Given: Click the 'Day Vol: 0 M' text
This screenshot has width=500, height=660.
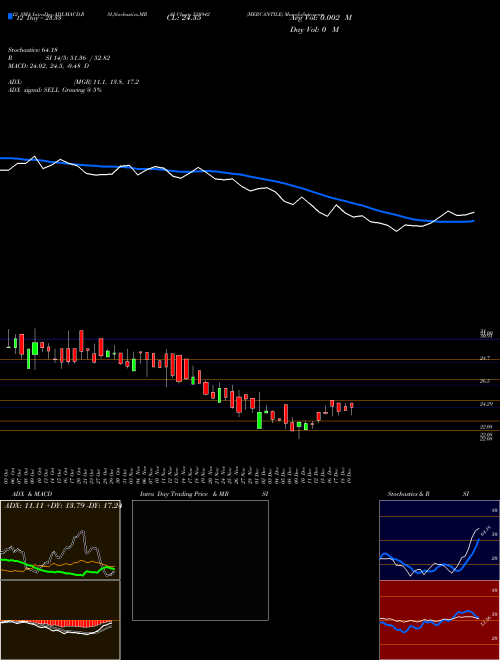Looking at the screenshot, I should (314, 29).
